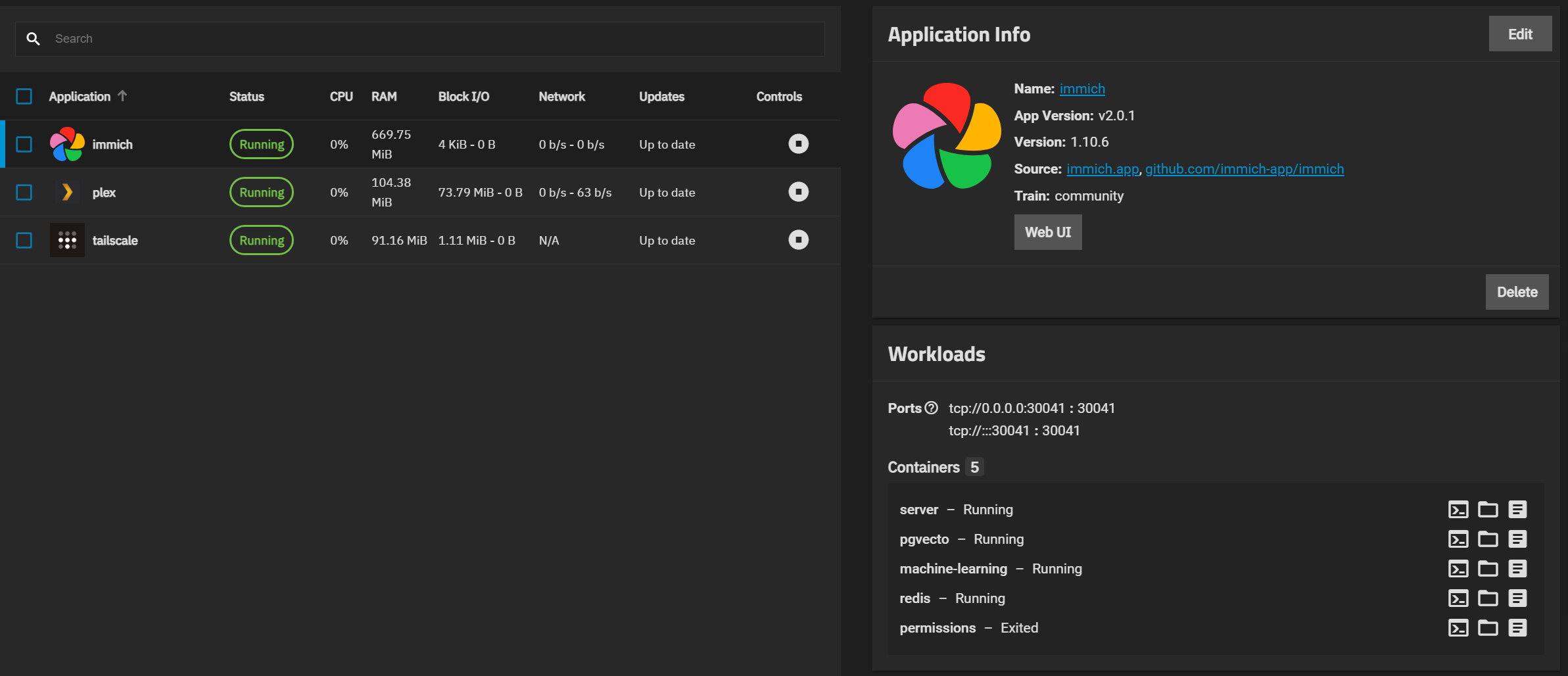The height and width of the screenshot is (676, 1568).
Task: Click the Ports help icon
Action: (x=932, y=408)
